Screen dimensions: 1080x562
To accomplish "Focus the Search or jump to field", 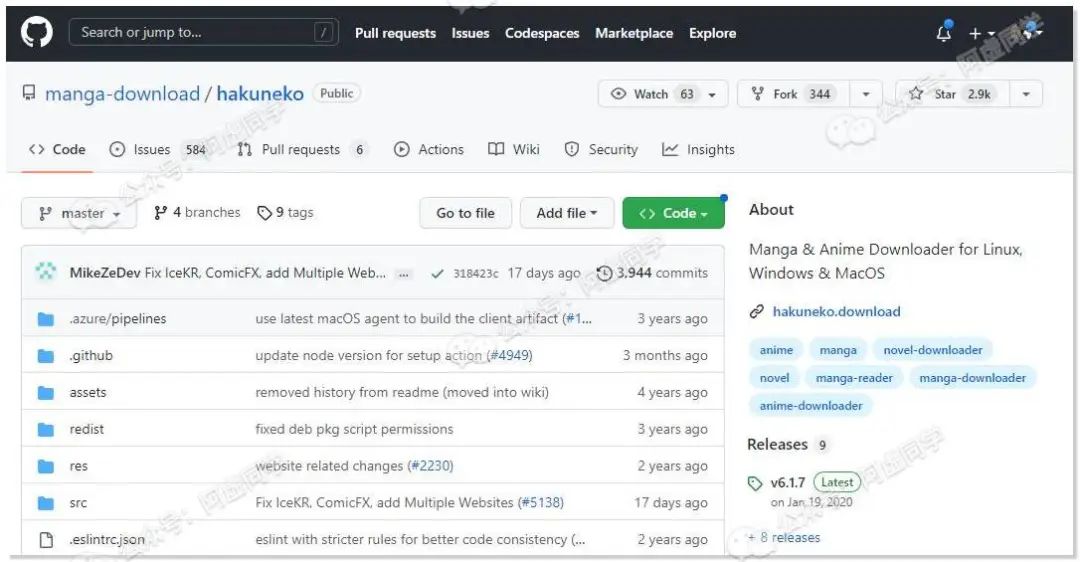I will click(x=203, y=32).
